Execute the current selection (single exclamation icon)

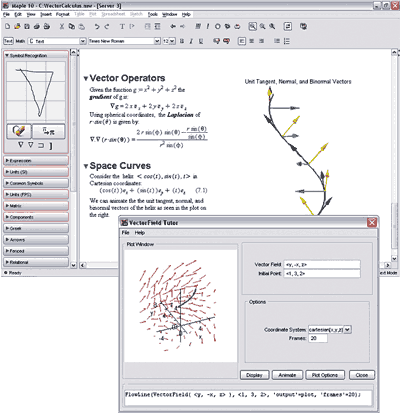[208, 26]
